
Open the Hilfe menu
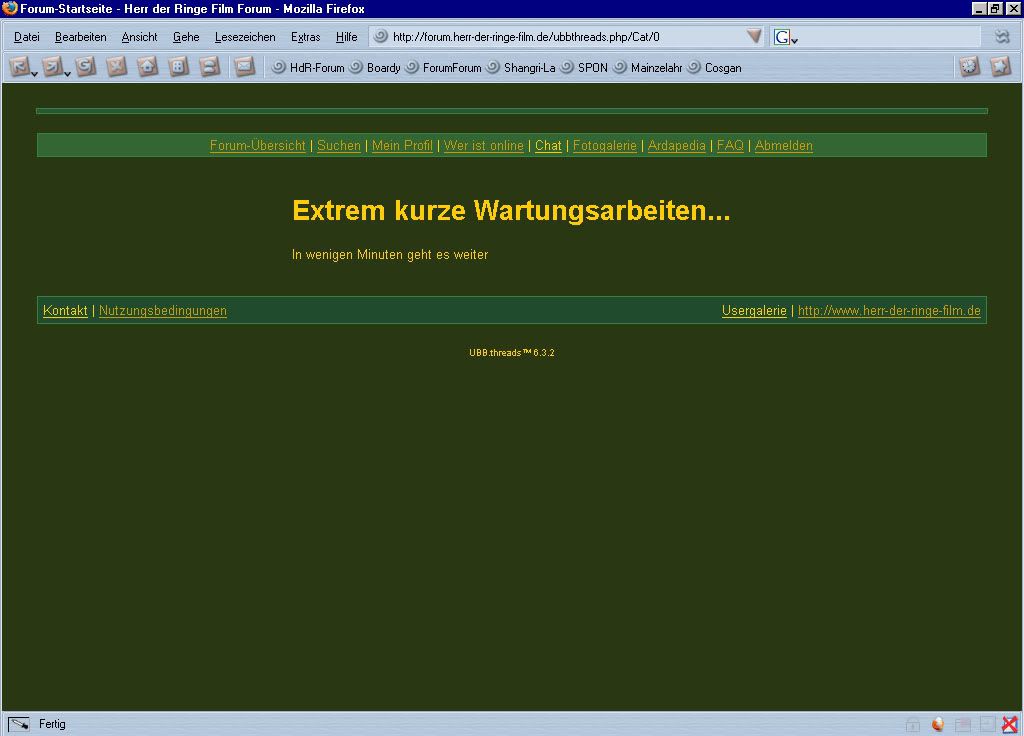(347, 37)
